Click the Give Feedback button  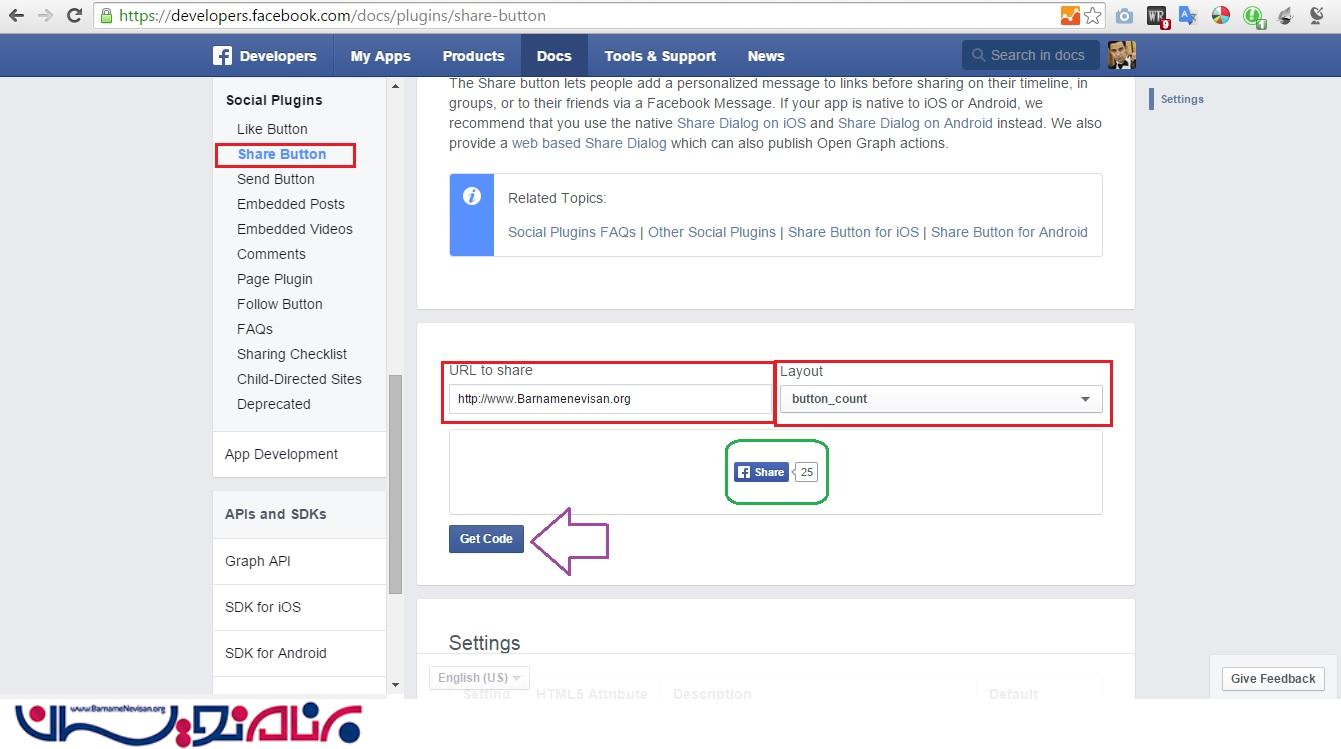point(1272,678)
